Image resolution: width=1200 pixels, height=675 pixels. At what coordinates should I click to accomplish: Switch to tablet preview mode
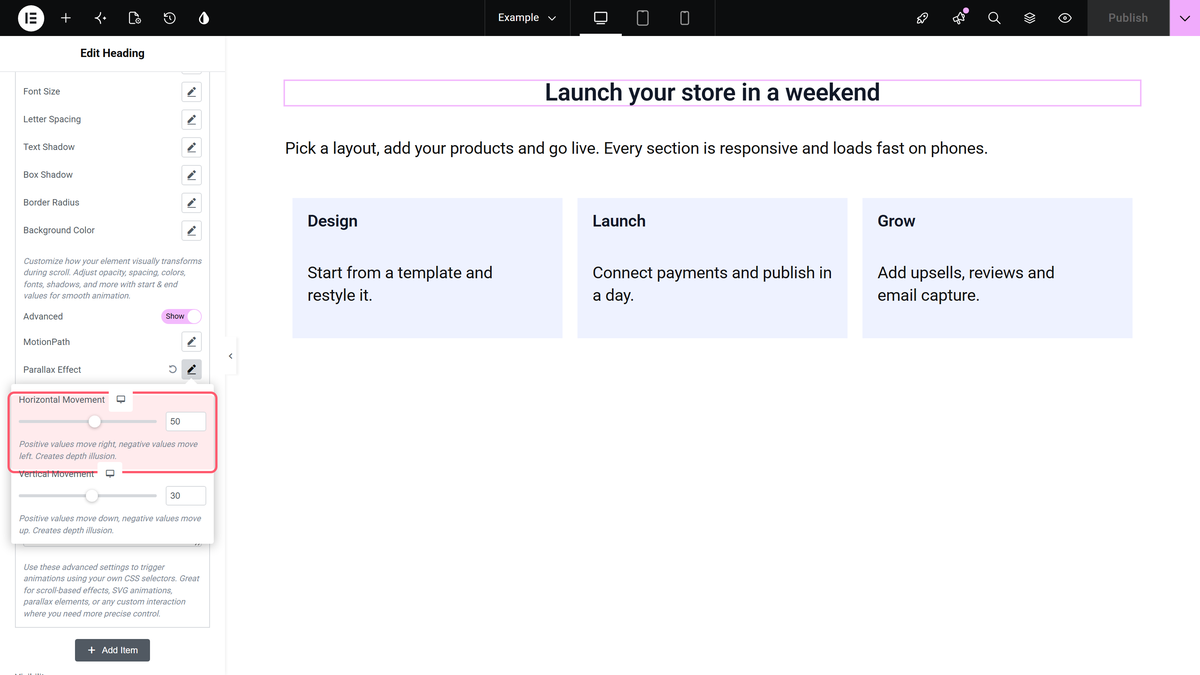[x=643, y=18]
